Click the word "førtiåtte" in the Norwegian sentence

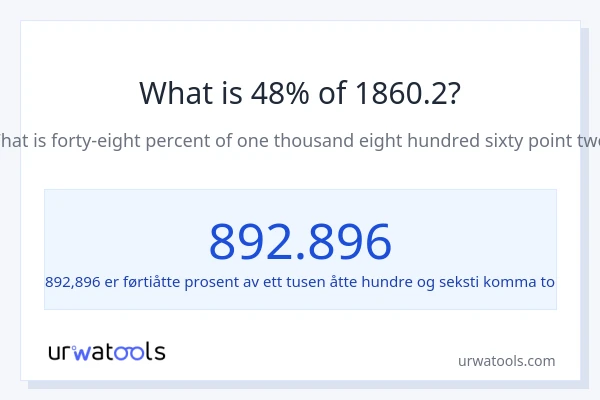pos(151,282)
